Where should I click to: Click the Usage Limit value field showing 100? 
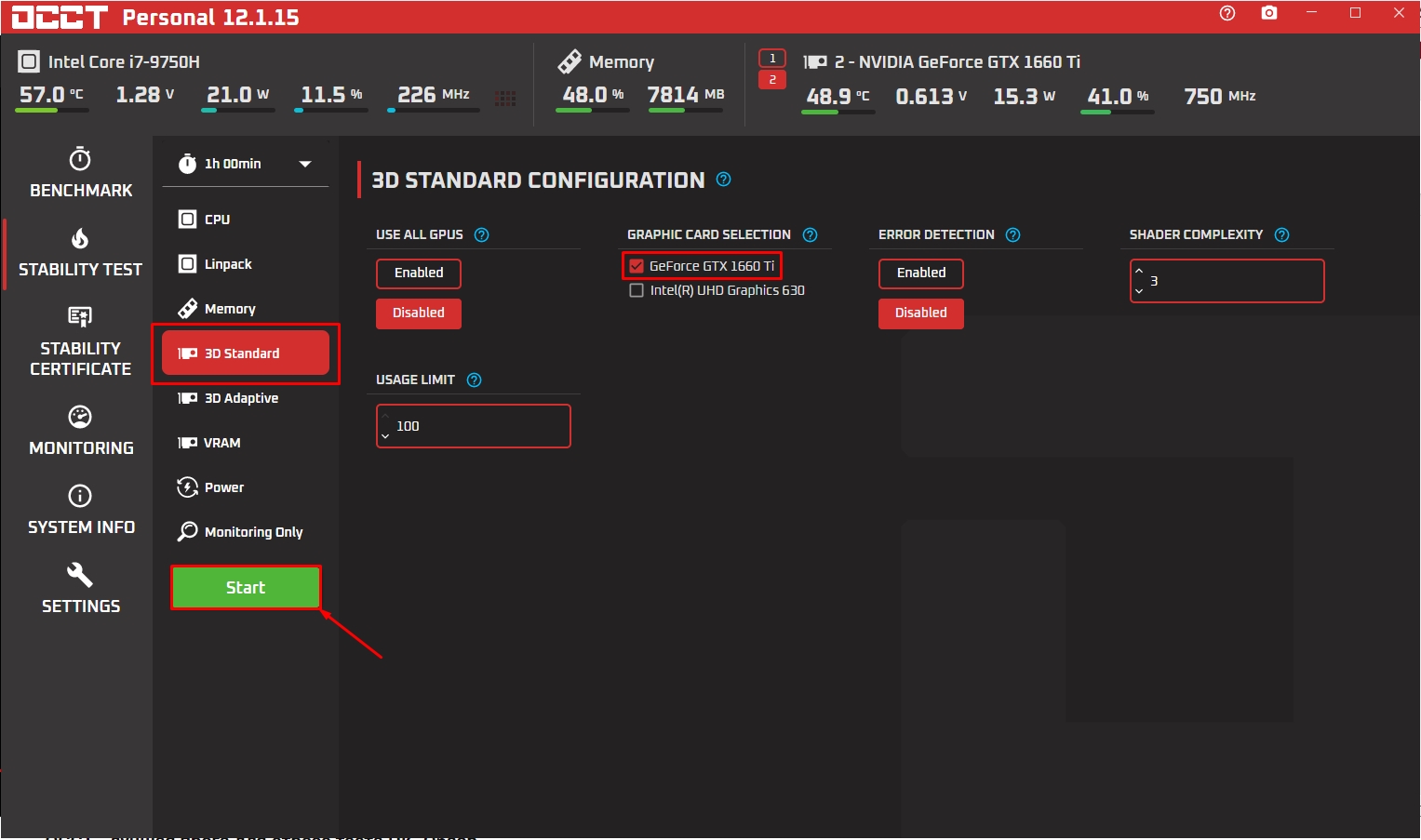point(474,426)
